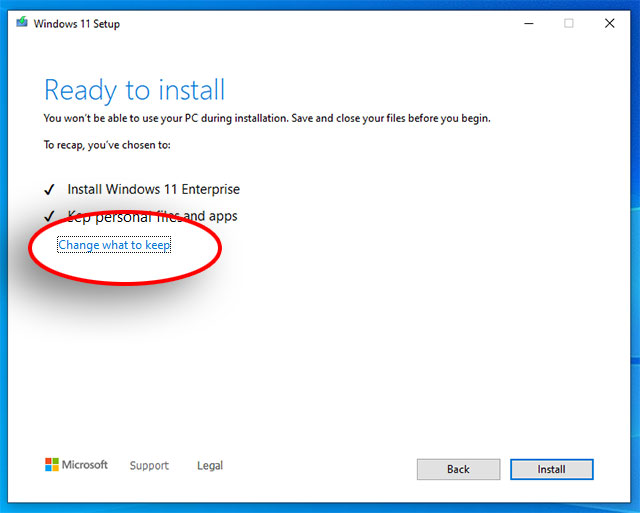Click the checkmark beside Install Windows 11 Enterprise

click(49, 190)
